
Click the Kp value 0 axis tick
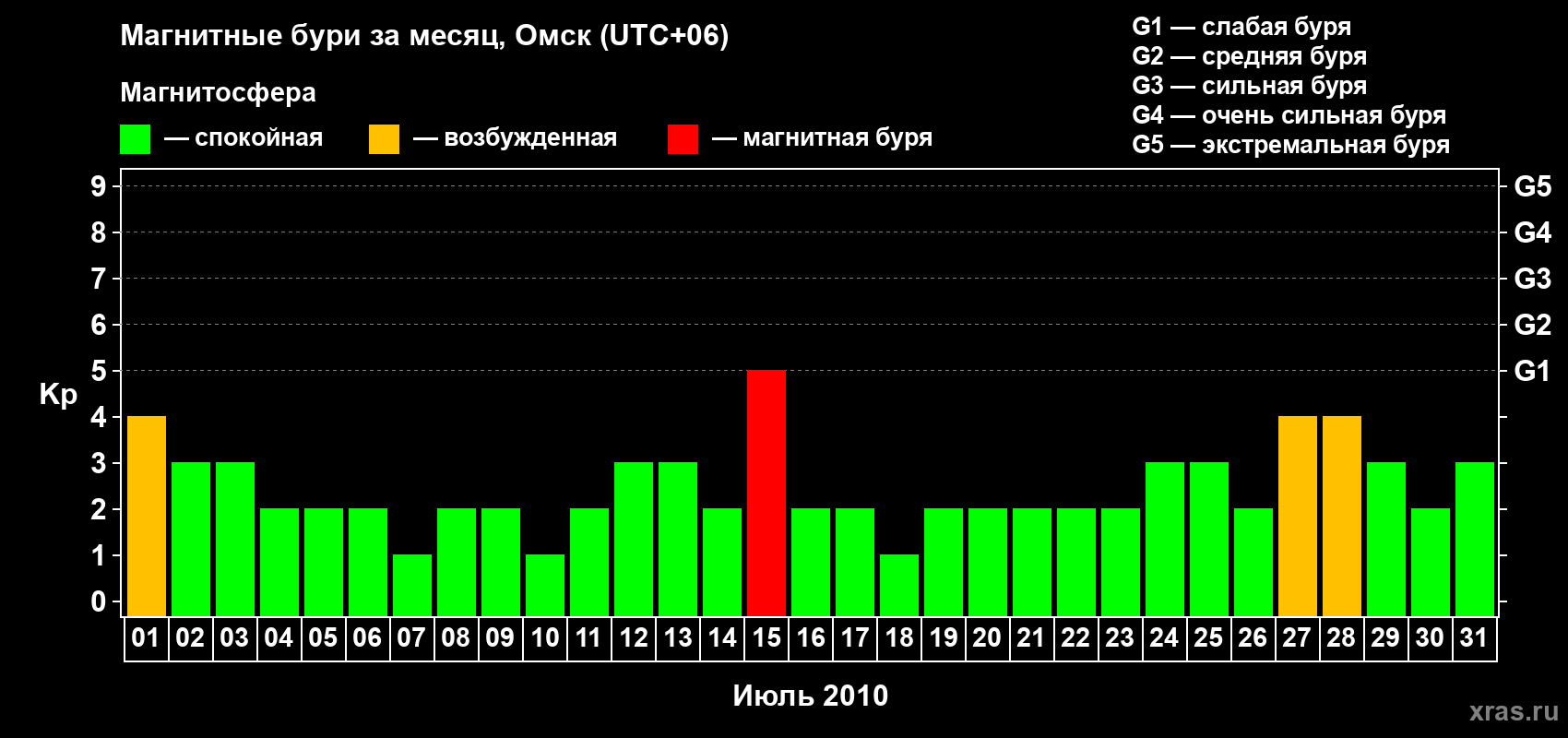pos(99,601)
